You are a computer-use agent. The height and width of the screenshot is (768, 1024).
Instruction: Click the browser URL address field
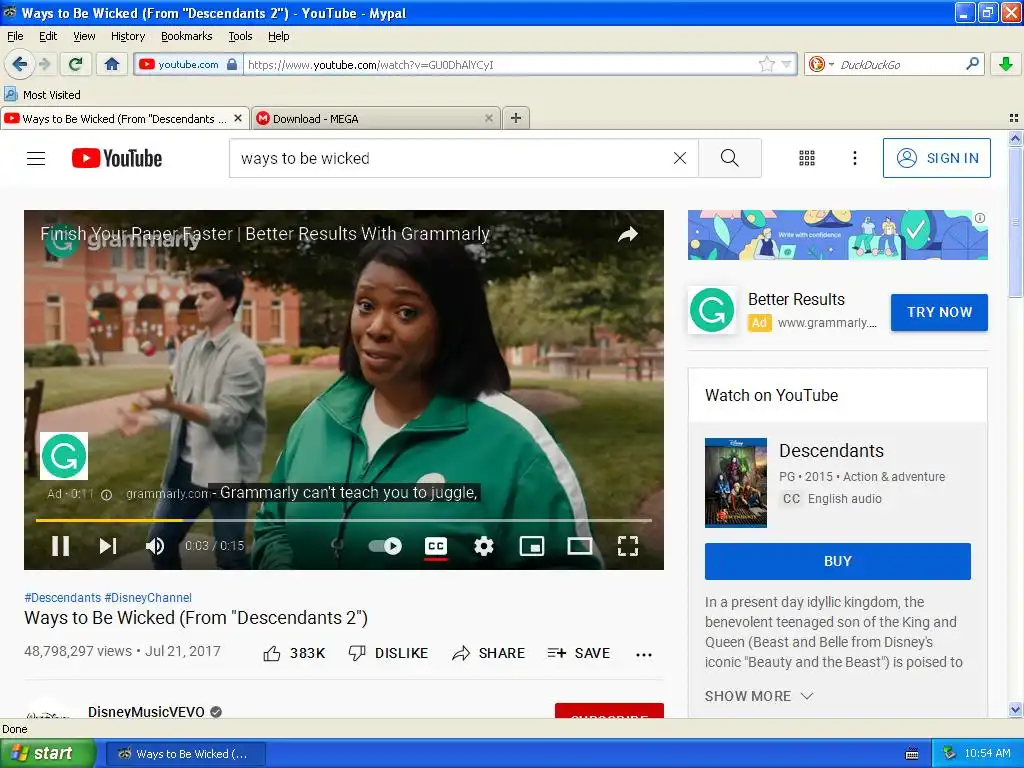click(x=500, y=64)
